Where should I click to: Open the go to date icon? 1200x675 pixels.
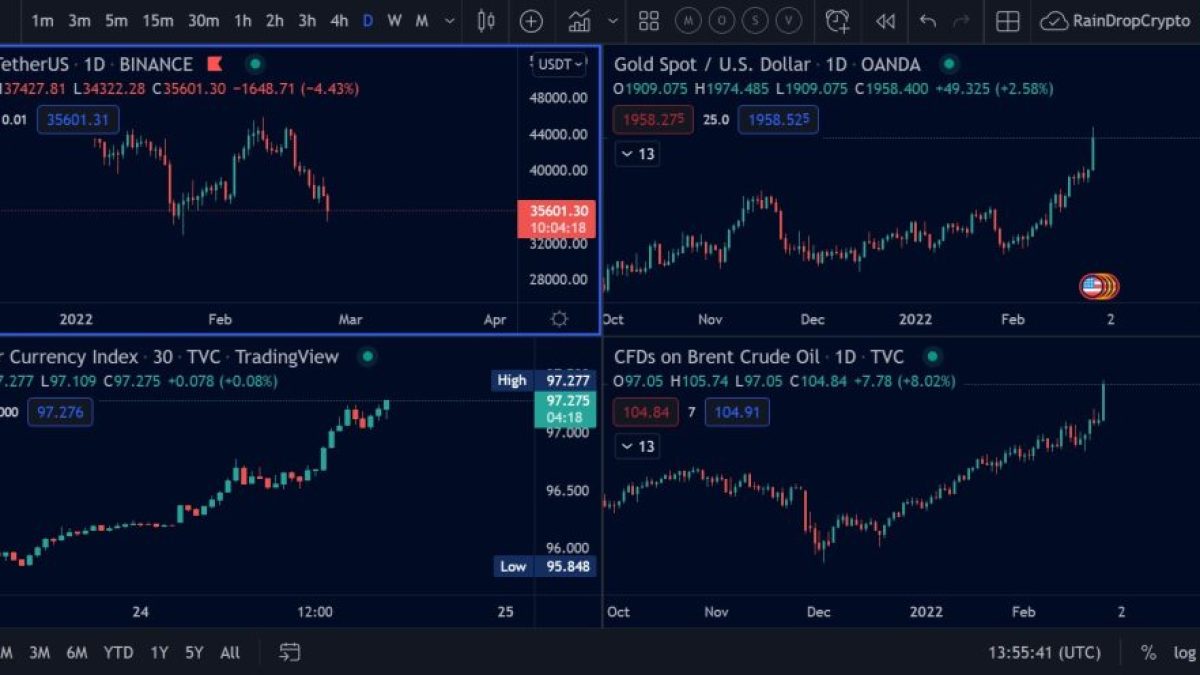pyautogui.click(x=289, y=653)
